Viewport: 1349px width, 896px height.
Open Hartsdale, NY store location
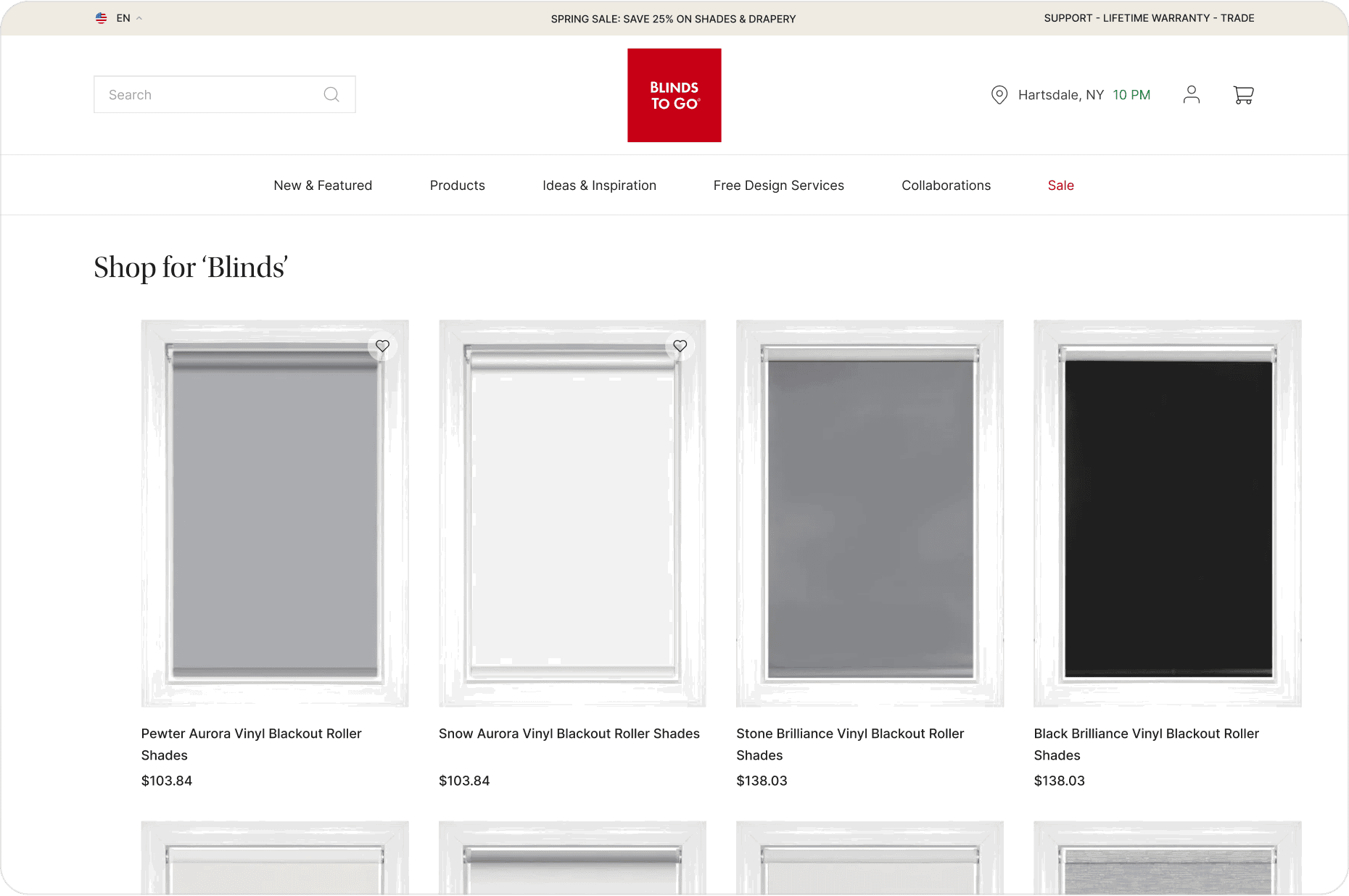point(1060,95)
